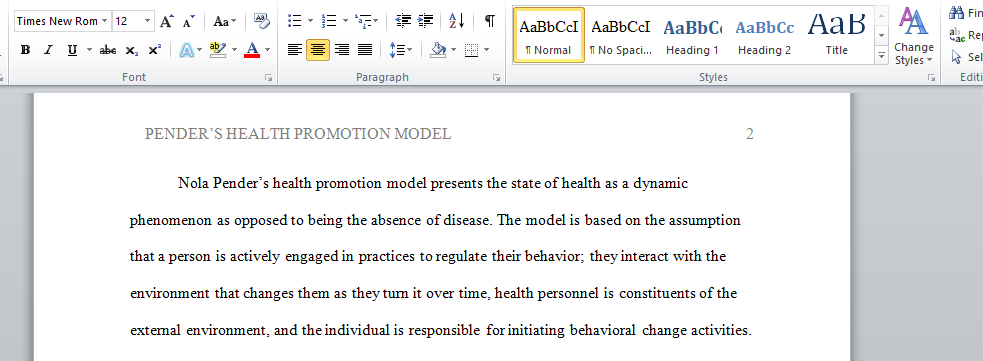Open the Change Case dropdown
983x361 pixels.
[x=225, y=21]
